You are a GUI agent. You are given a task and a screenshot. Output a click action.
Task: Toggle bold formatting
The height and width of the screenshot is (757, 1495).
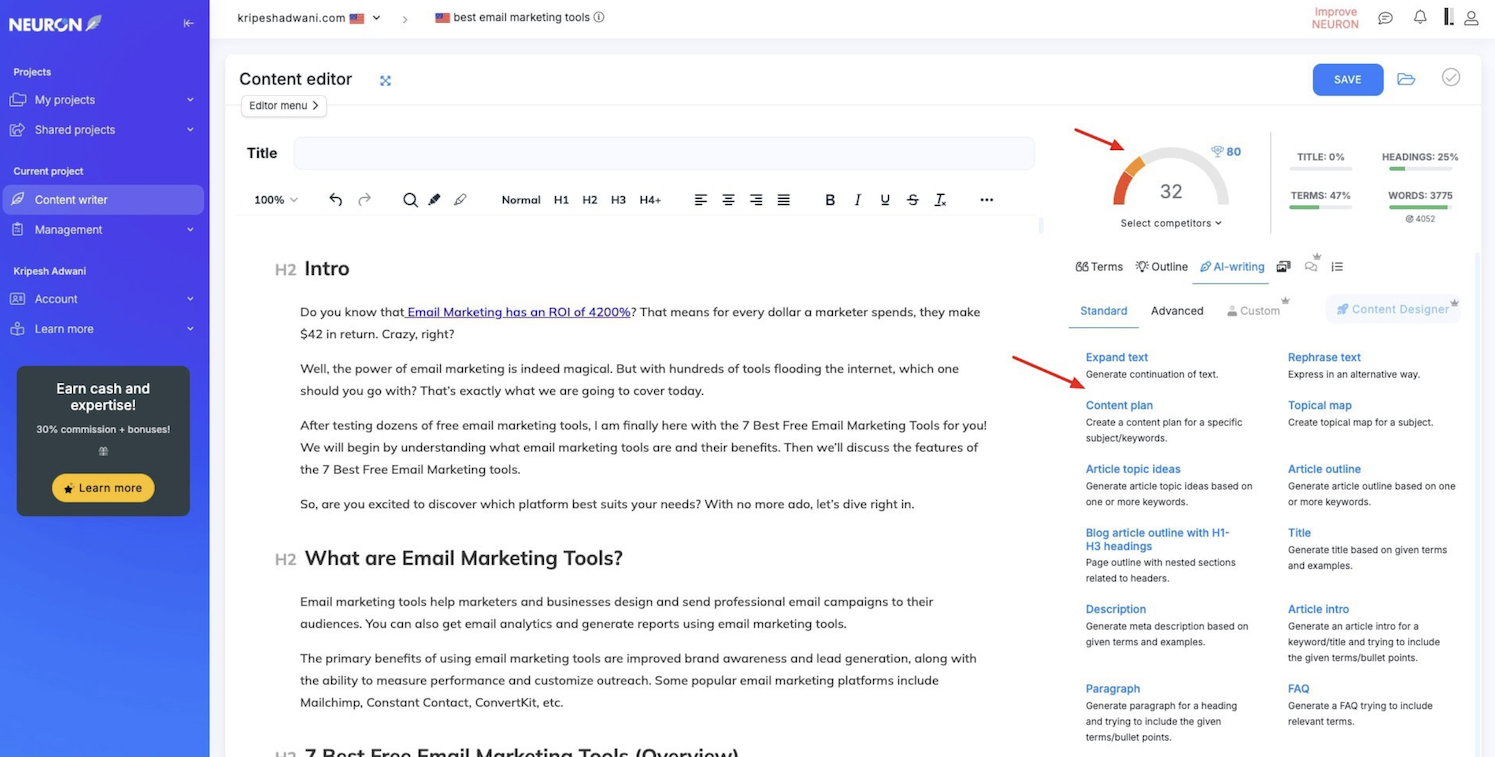[829, 199]
